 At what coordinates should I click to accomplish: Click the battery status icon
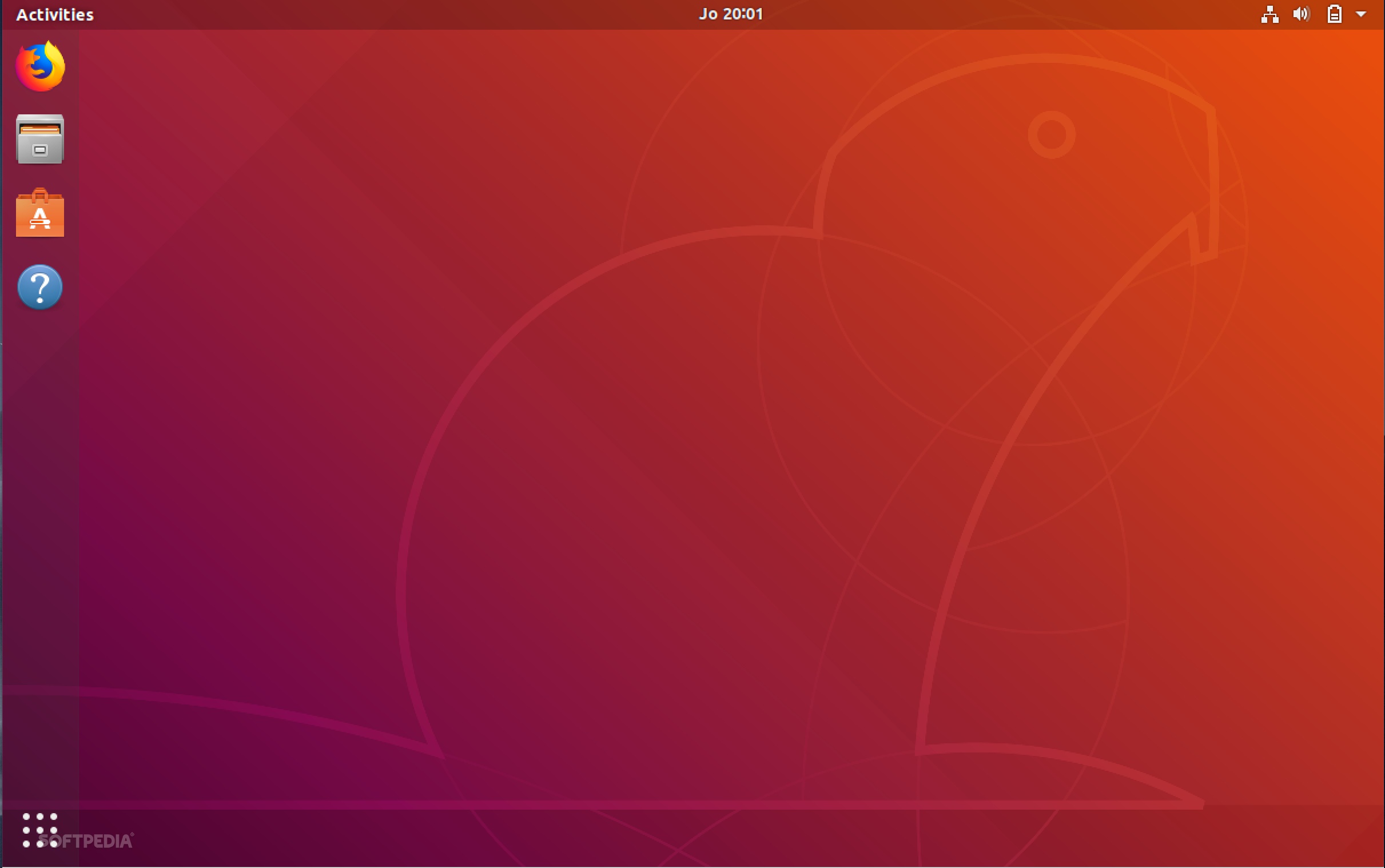coord(1335,14)
